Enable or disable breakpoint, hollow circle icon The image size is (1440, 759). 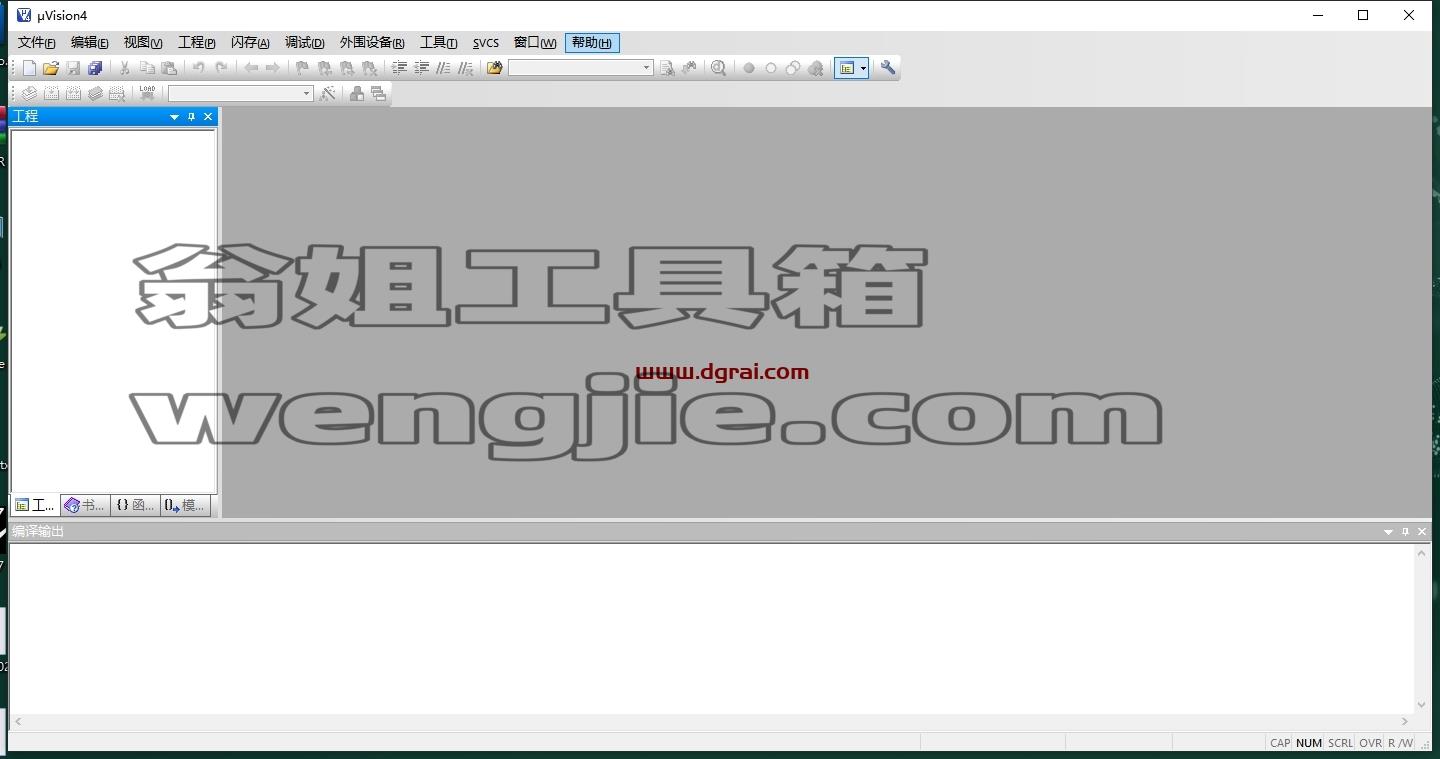click(x=771, y=68)
